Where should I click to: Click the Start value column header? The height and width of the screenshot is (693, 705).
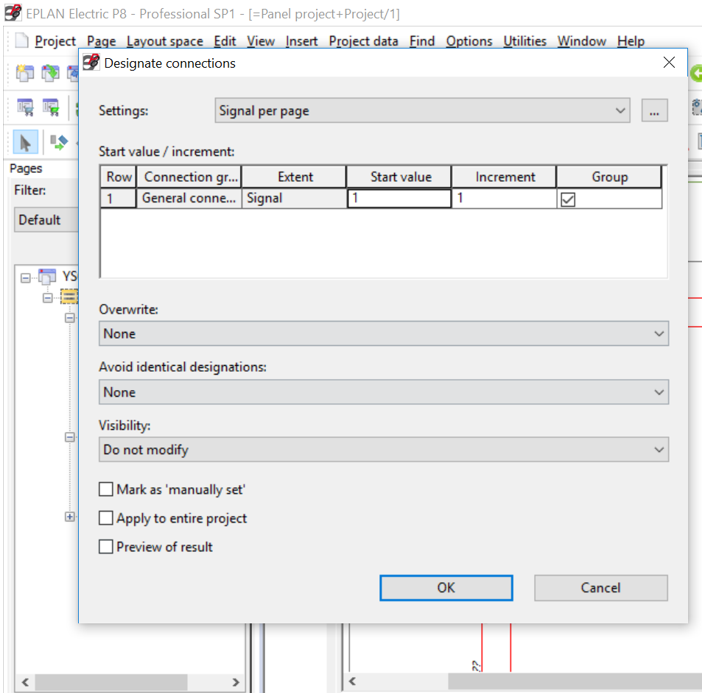pyautogui.click(x=399, y=177)
